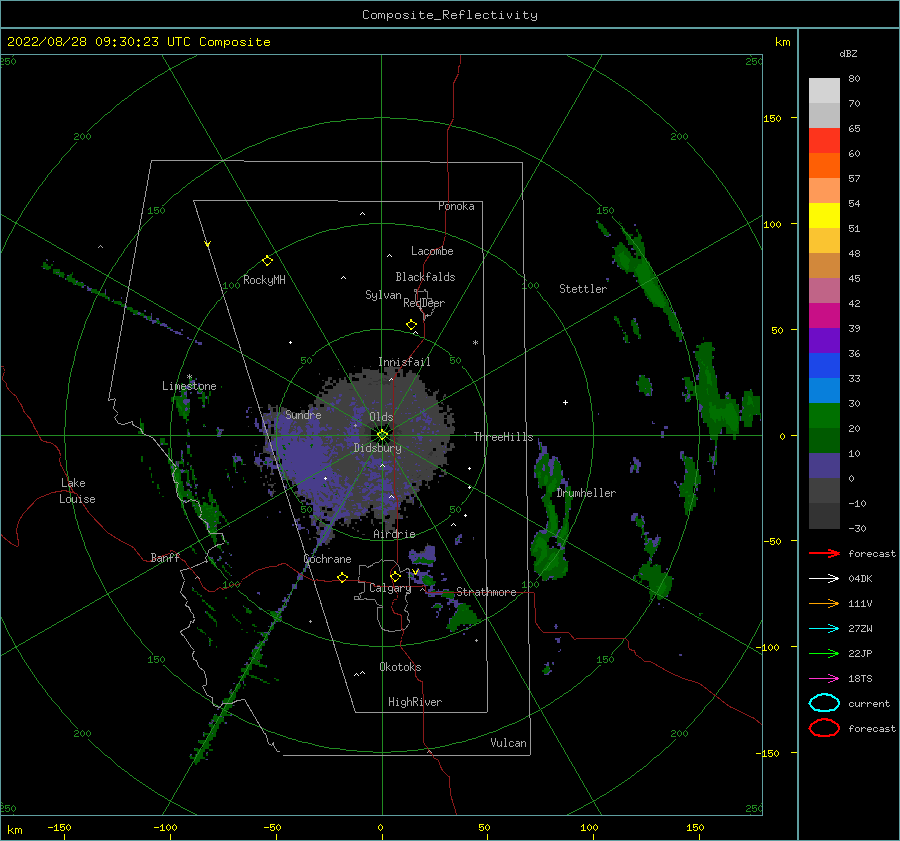The image size is (900, 841).
Task: Click the Airdrie city label
Action: (x=394, y=534)
